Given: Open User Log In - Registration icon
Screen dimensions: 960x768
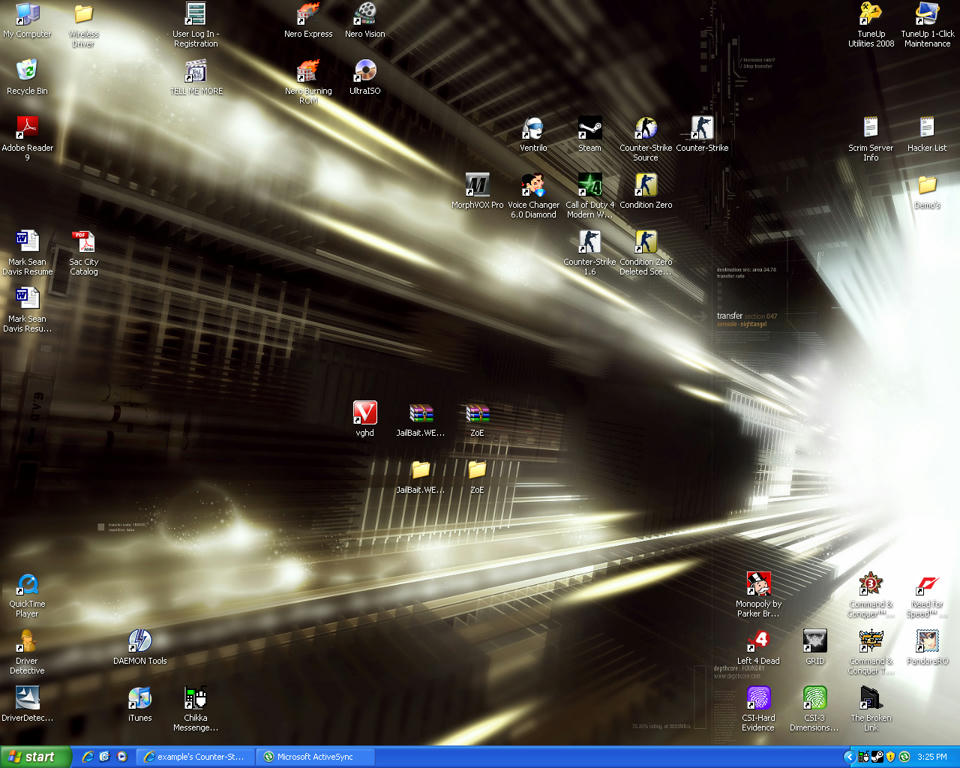Looking at the screenshot, I should 196,25.
